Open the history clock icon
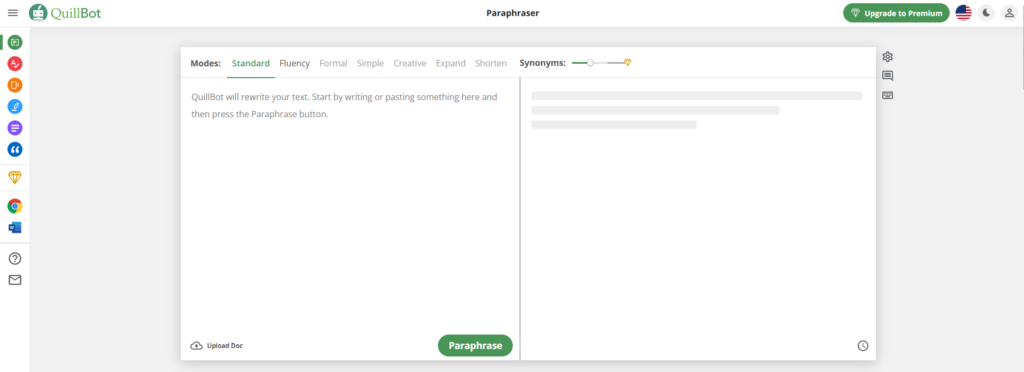 pos(863,346)
